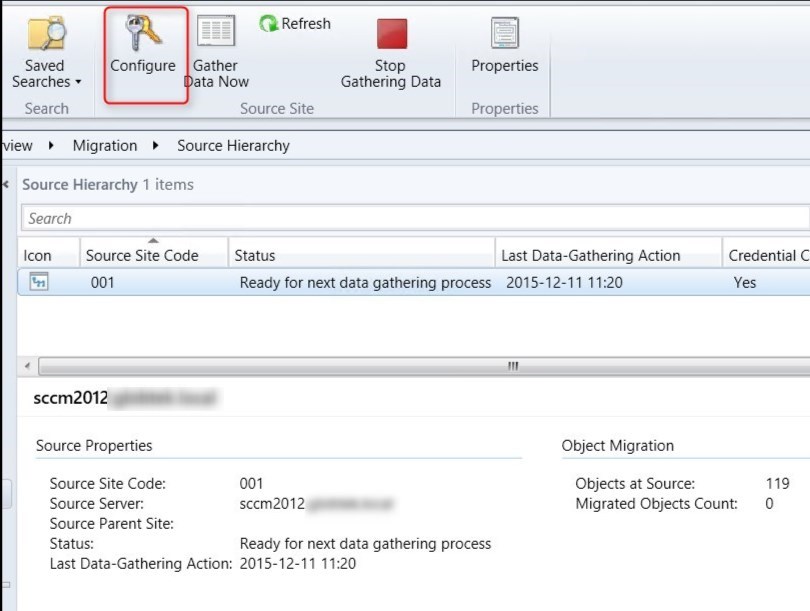Collapse the left navigation pane arrow
The width and height of the screenshot is (810, 611).
[x=7, y=184]
